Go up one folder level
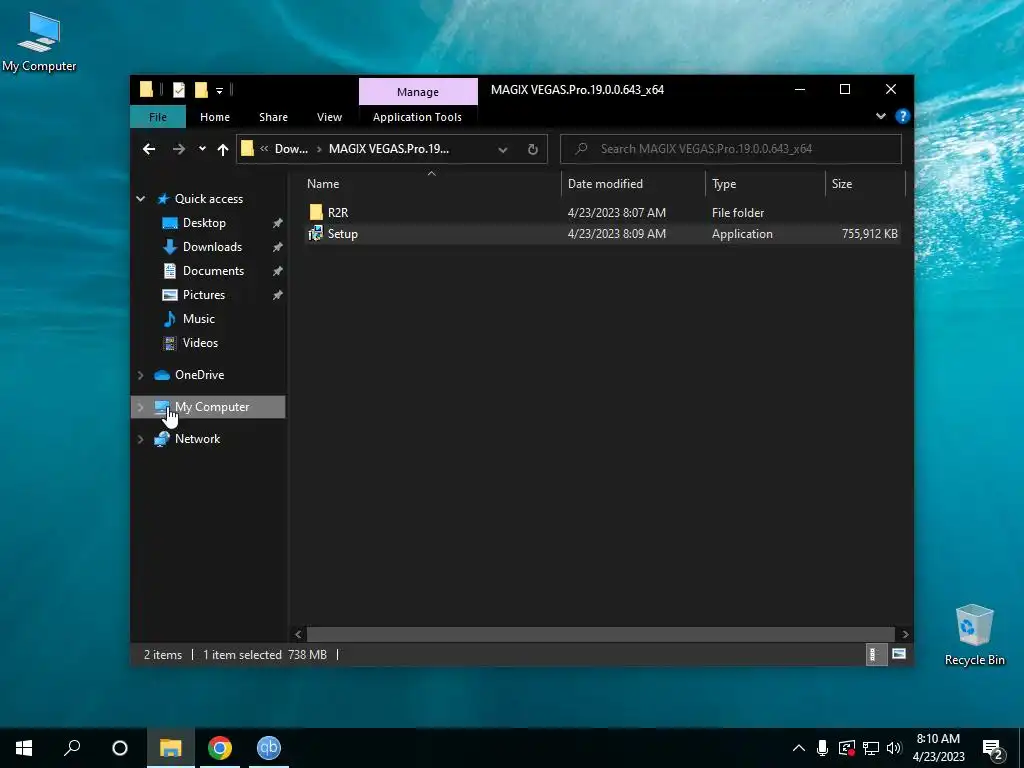The width and height of the screenshot is (1024, 768). coord(223,150)
